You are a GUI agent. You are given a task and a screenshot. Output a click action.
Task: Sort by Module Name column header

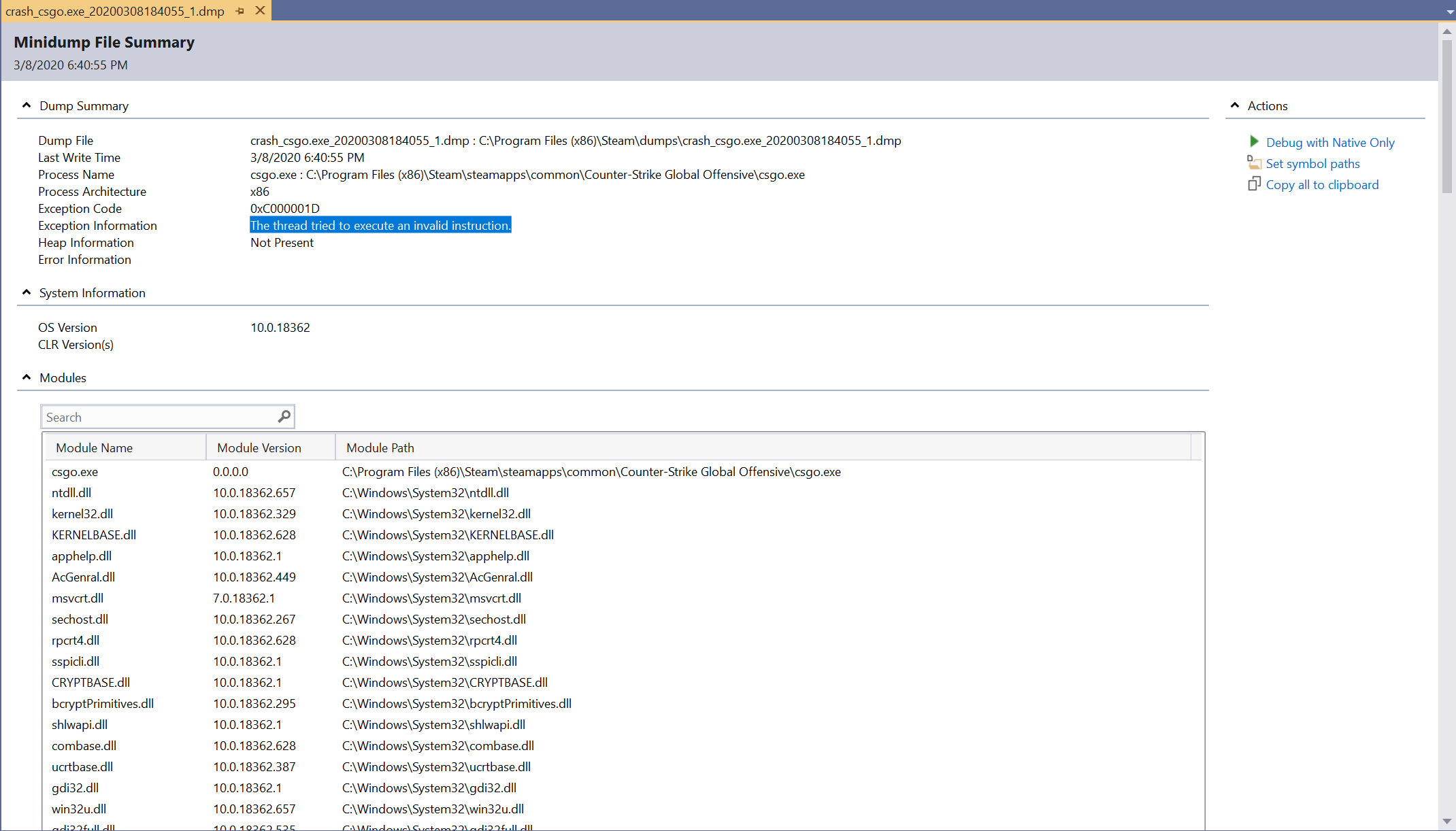(126, 447)
